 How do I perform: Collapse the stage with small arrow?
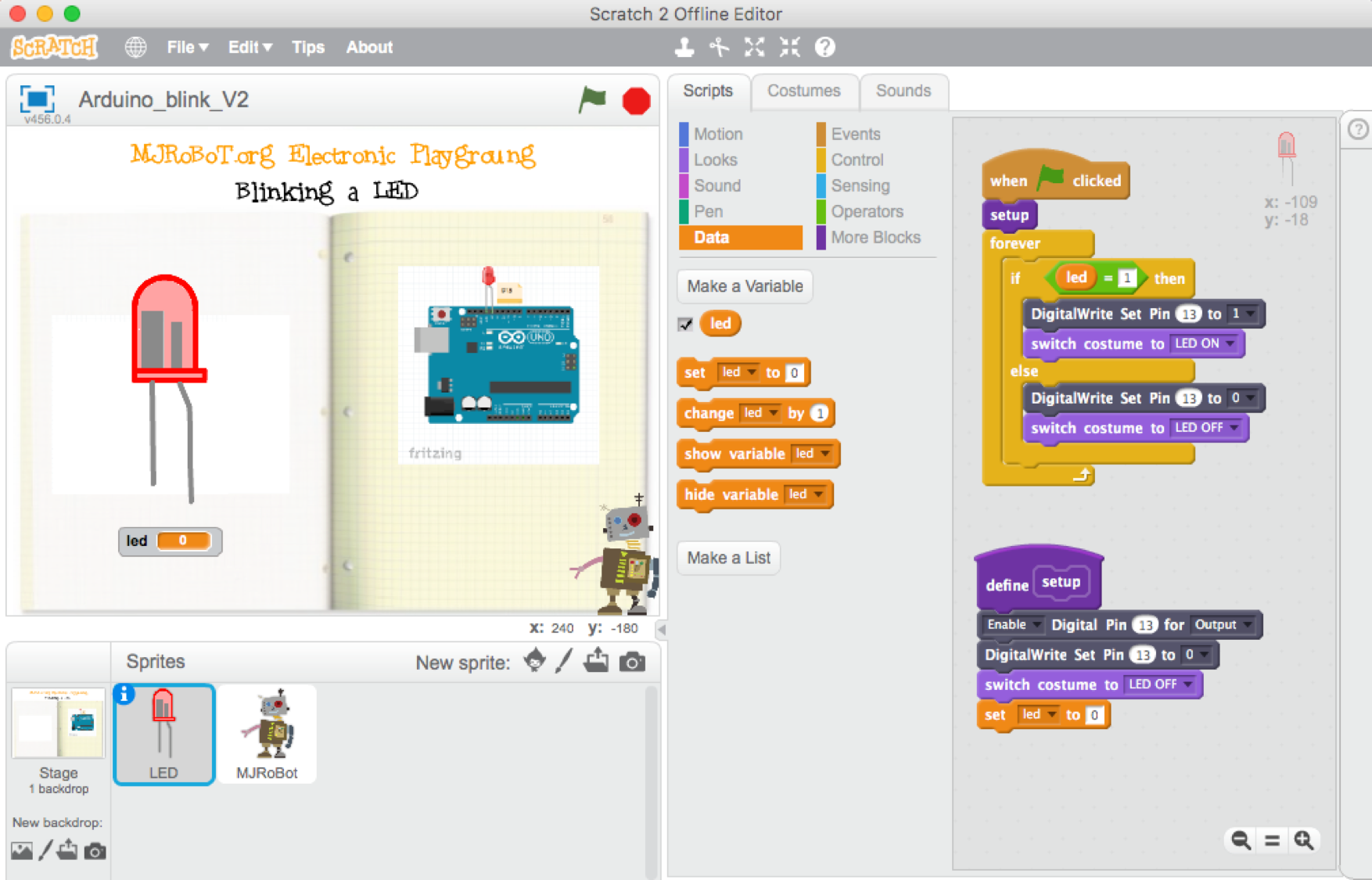pos(662,629)
